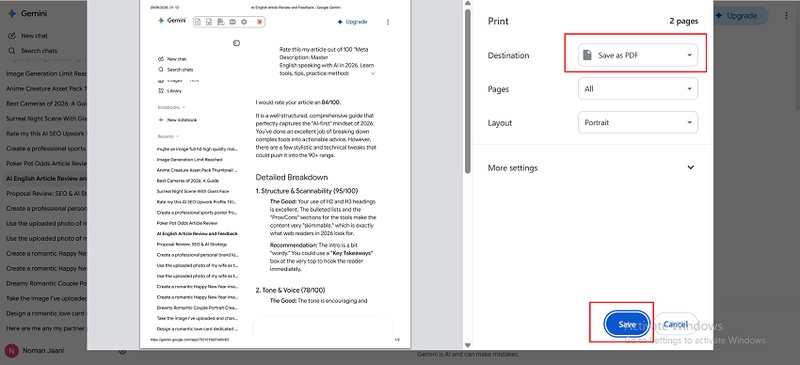Click the 2 pages count label

(684, 21)
